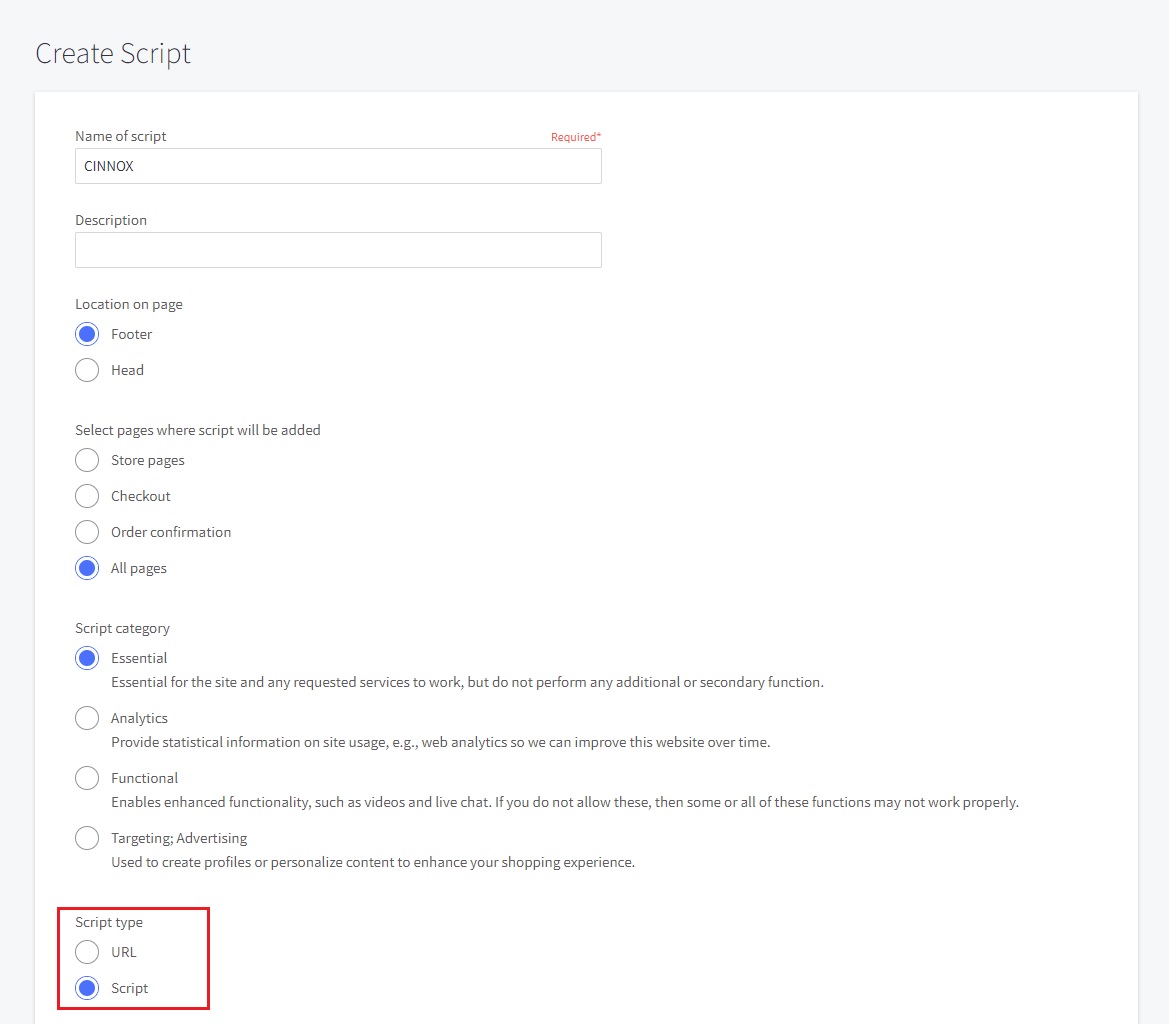Choose Checkout for script pages
1169x1024 pixels.
(87, 496)
